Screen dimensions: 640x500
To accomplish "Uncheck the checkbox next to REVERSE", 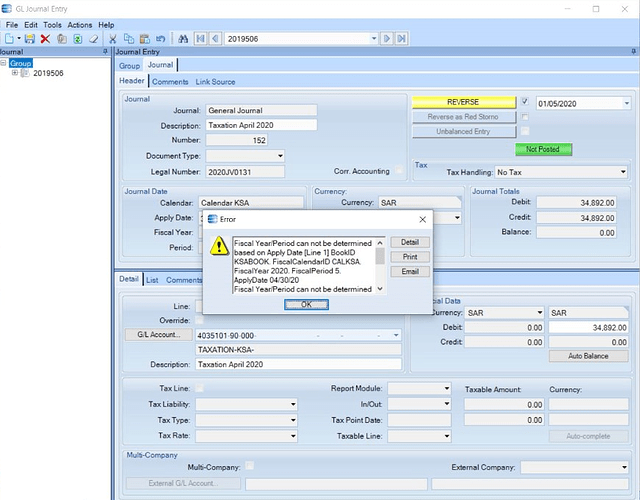I will click(x=525, y=101).
